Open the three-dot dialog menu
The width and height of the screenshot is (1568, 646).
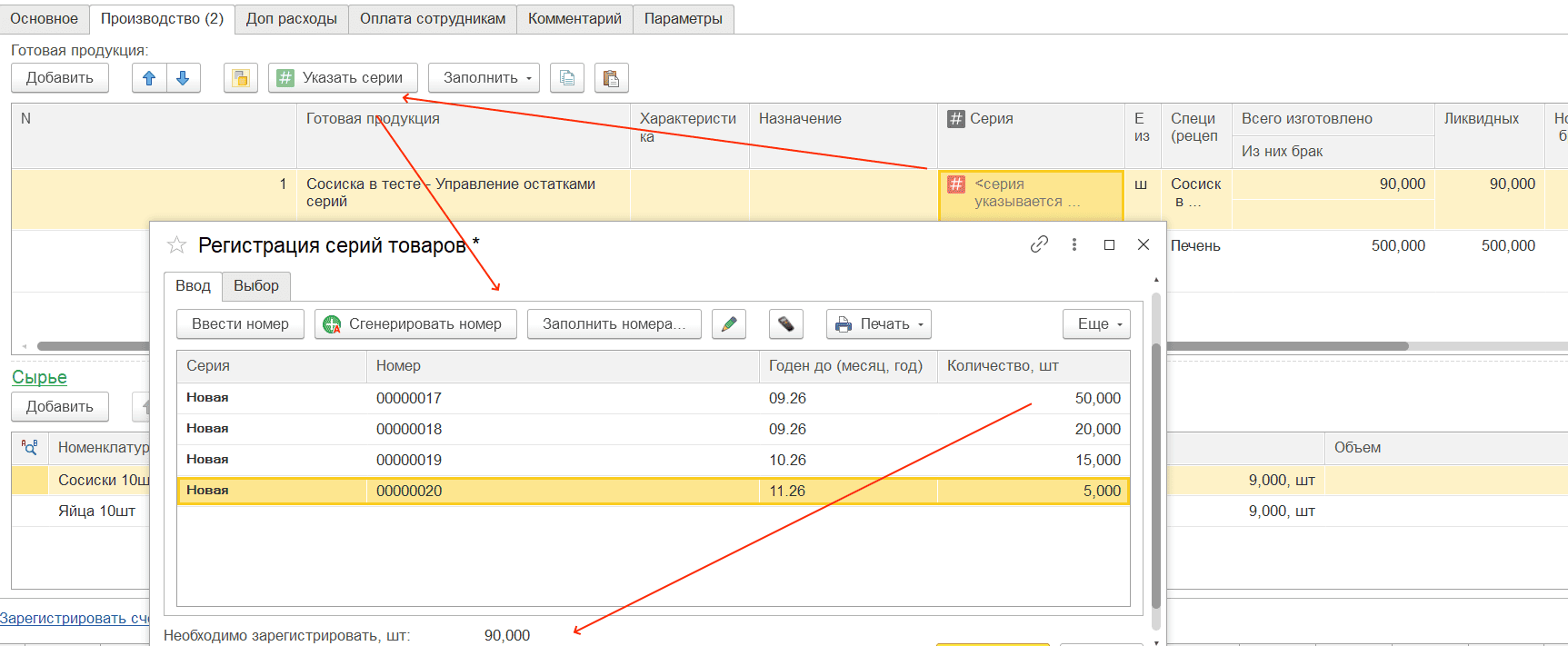click(x=1074, y=244)
